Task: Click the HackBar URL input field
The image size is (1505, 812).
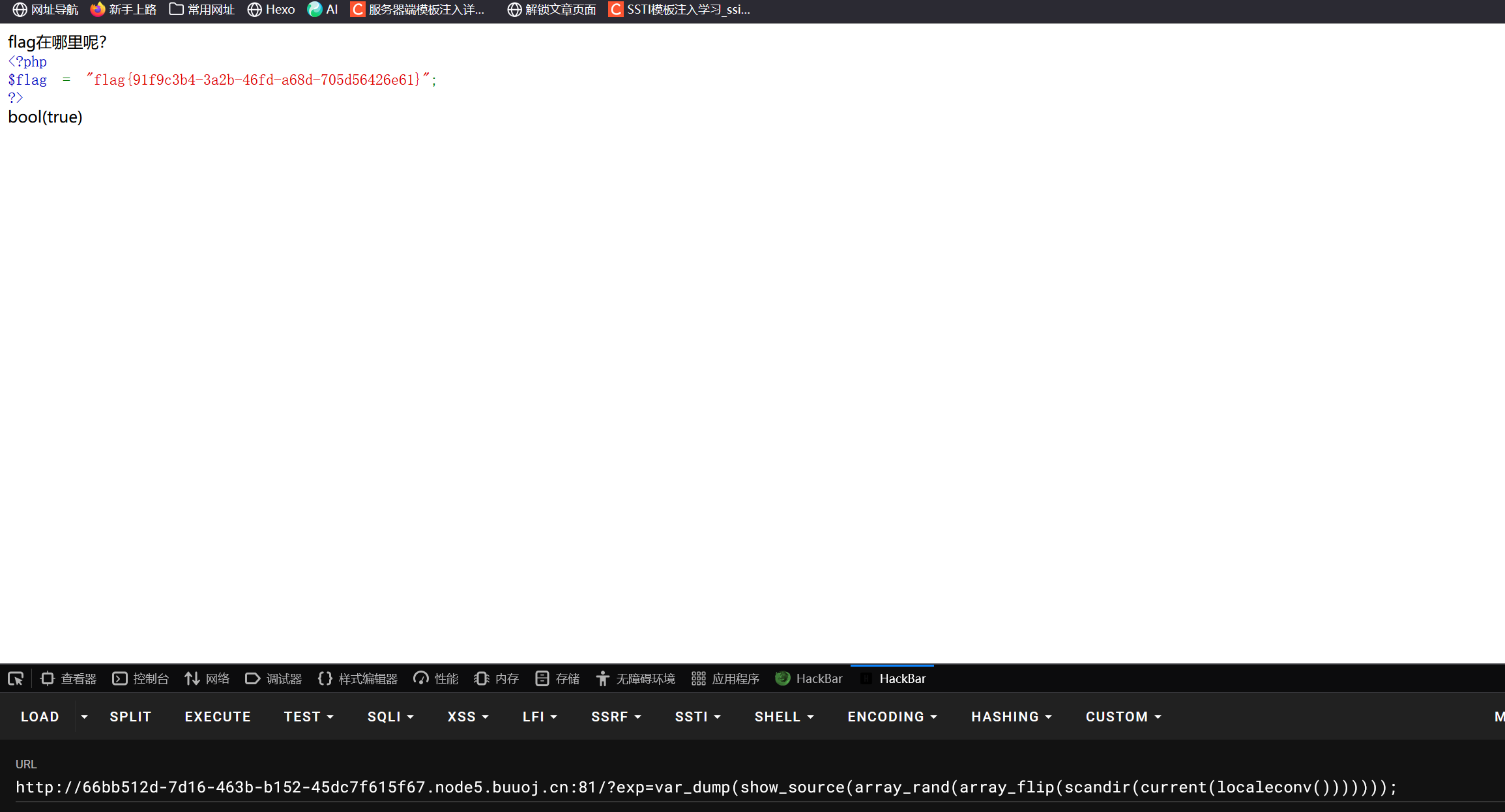Action: point(706,787)
